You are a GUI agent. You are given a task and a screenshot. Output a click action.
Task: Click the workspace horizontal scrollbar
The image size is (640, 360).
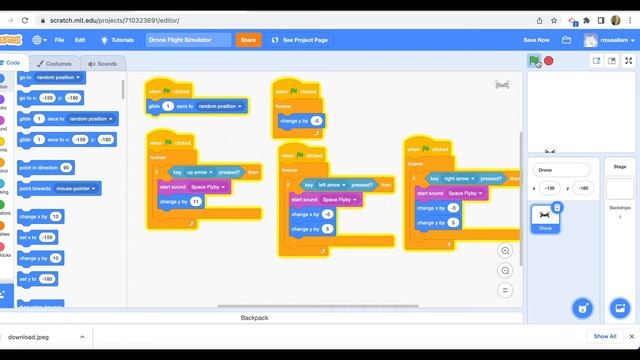tap(318, 306)
